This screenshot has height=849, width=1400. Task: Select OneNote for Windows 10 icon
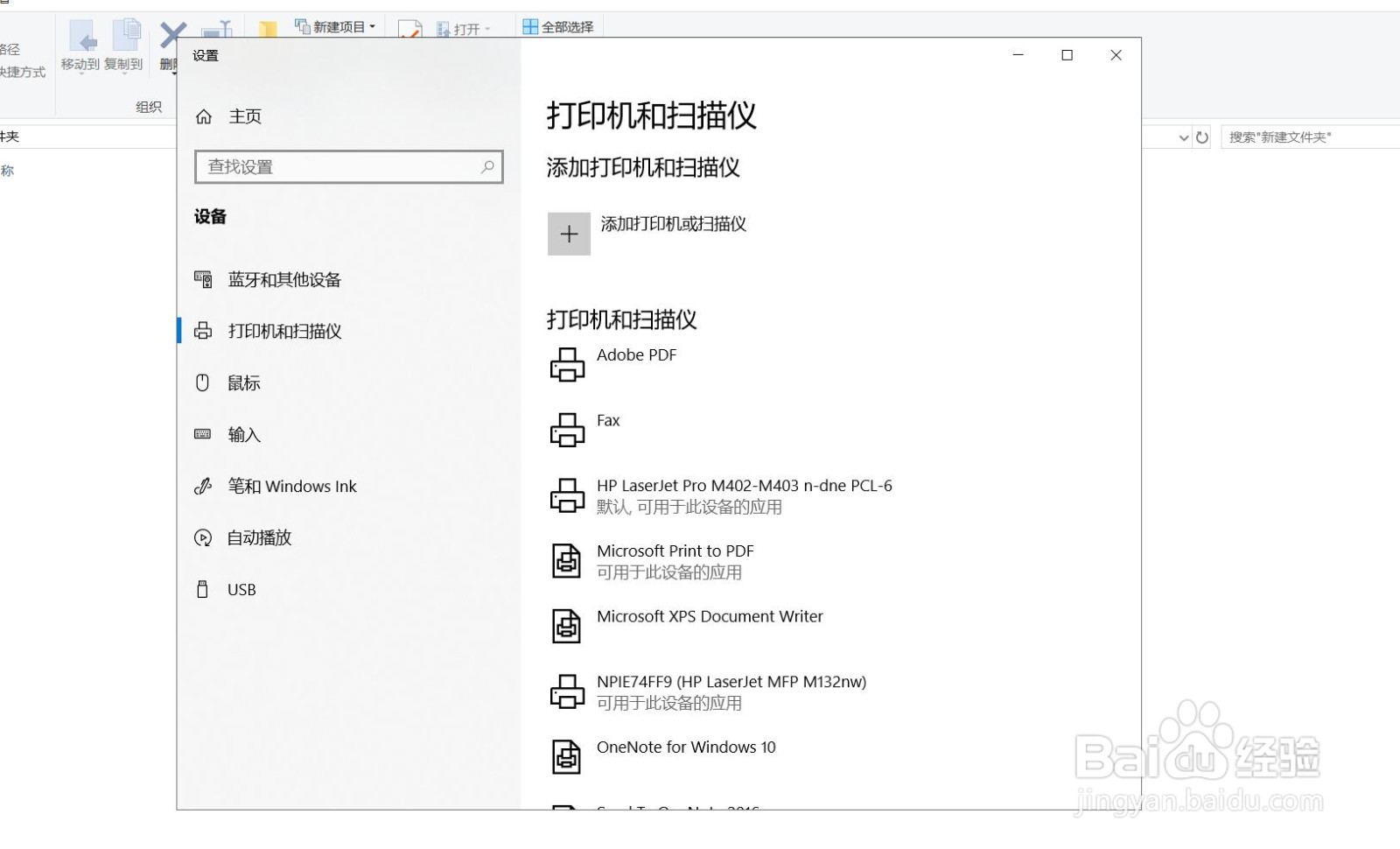pos(567,756)
